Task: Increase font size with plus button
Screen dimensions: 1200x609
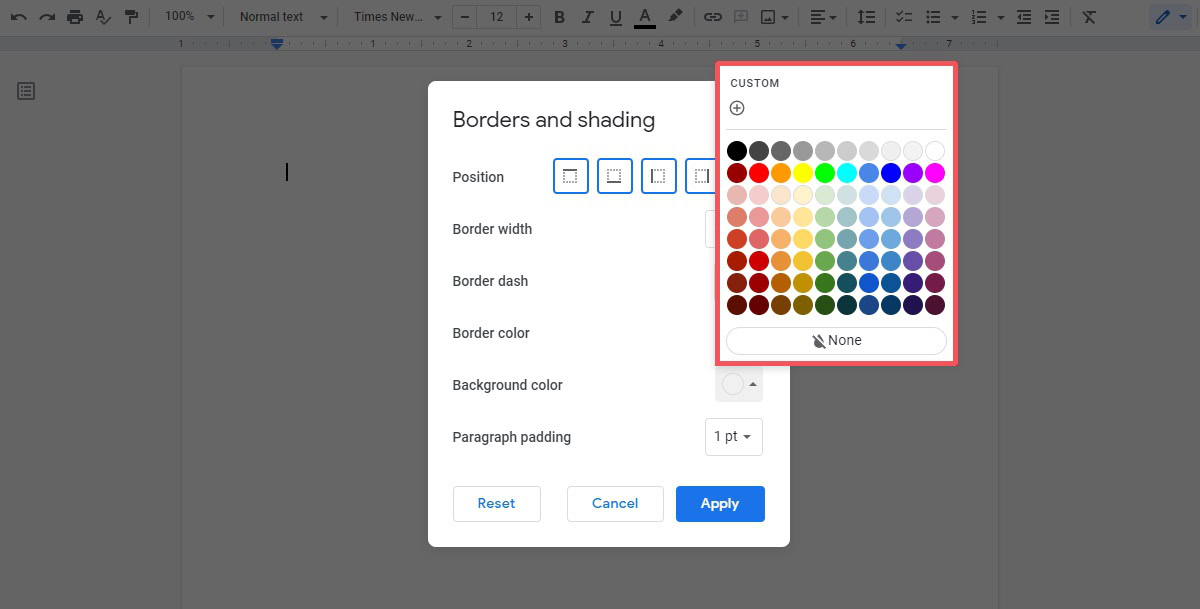Action: coord(529,17)
